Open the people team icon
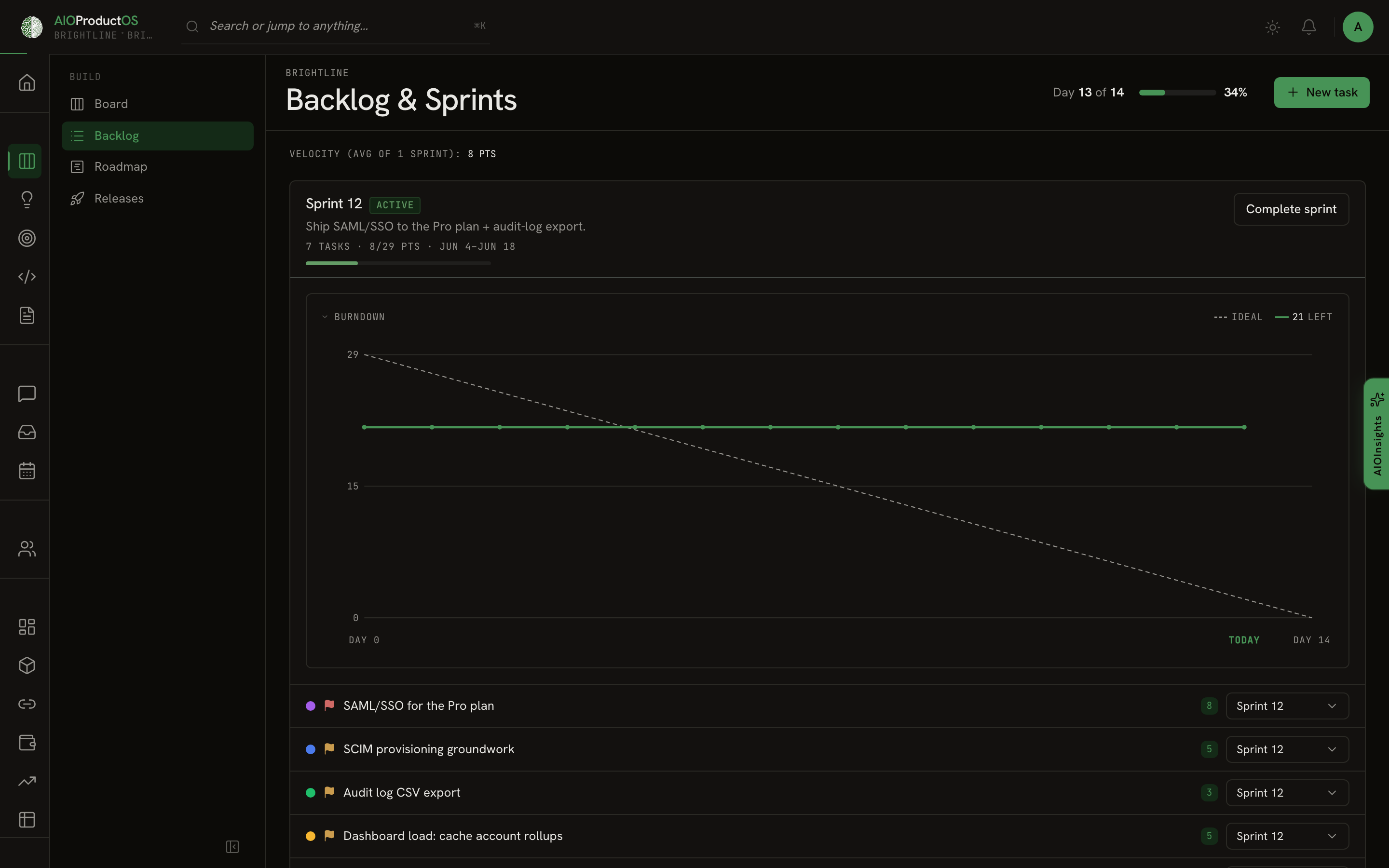This screenshot has width=1389, height=868. [x=27, y=549]
